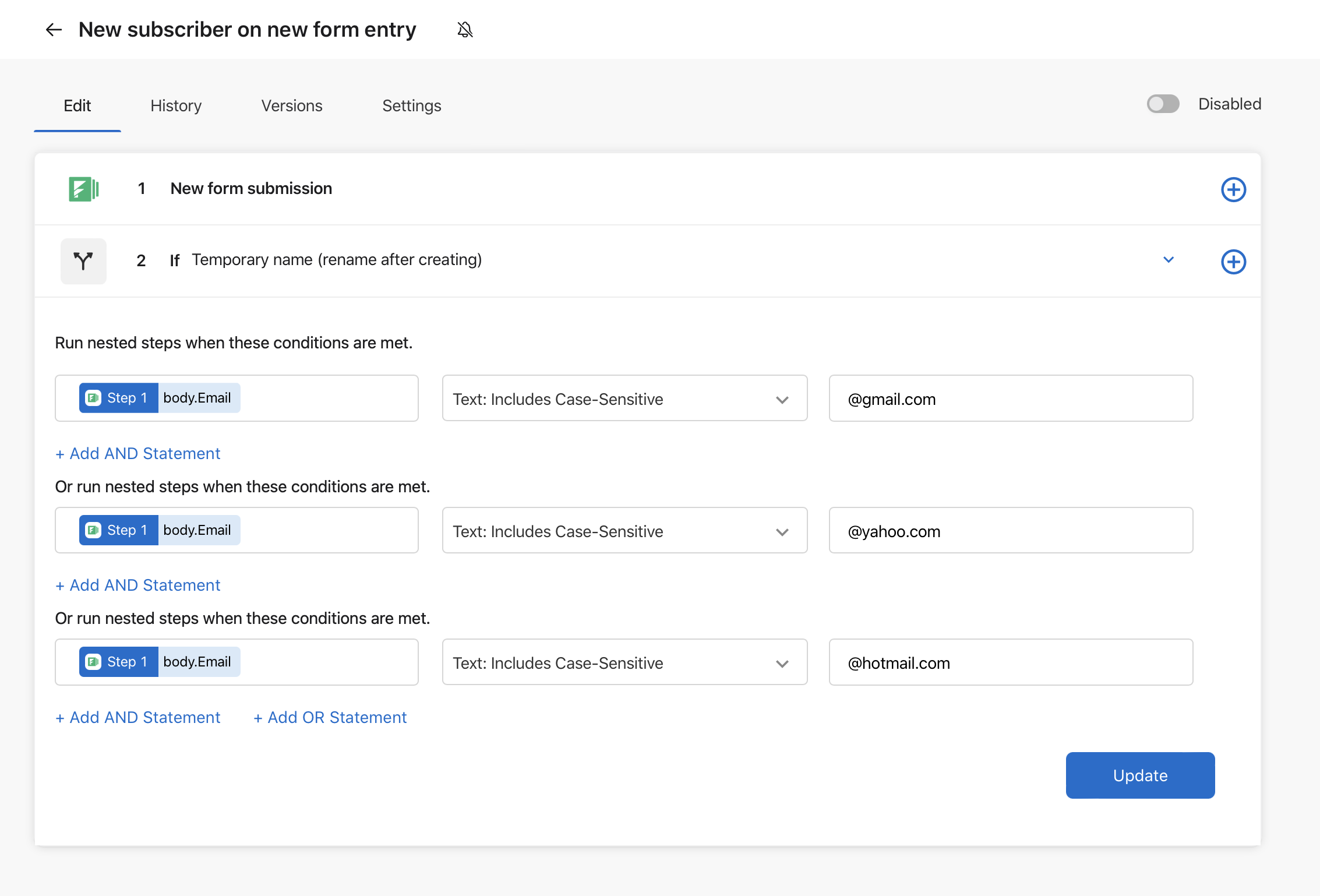Enable the workflow with the Disabled toggle
The height and width of the screenshot is (896, 1320).
point(1162,104)
